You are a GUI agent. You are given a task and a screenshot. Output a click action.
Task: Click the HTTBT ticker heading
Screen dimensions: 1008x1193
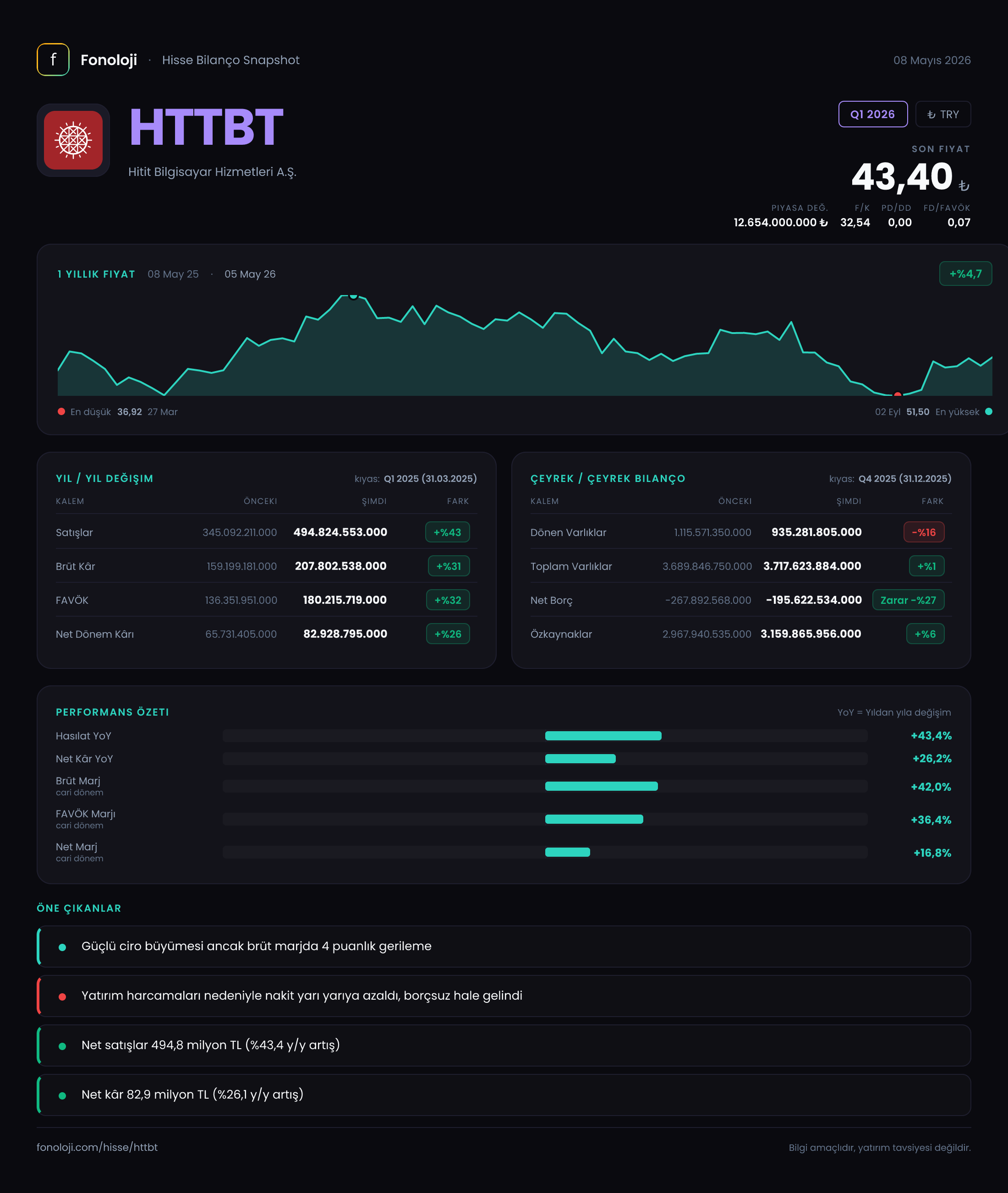(206, 127)
